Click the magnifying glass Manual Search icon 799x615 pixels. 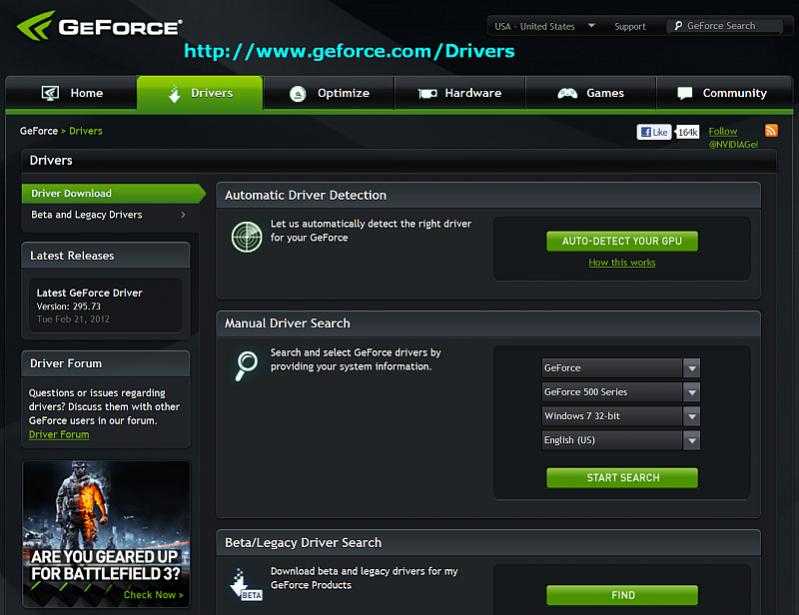coord(246,366)
